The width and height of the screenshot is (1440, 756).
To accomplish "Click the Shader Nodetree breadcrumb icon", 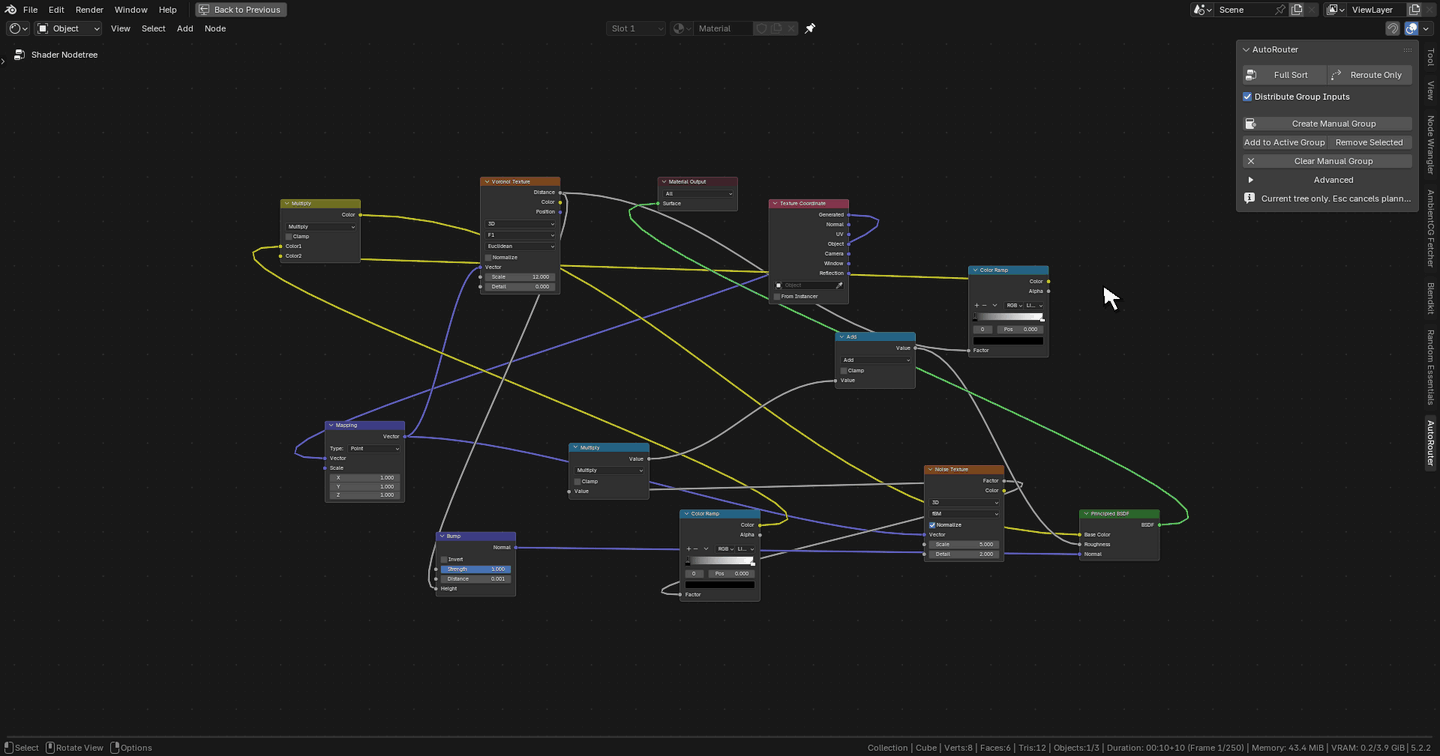I will pos(19,55).
